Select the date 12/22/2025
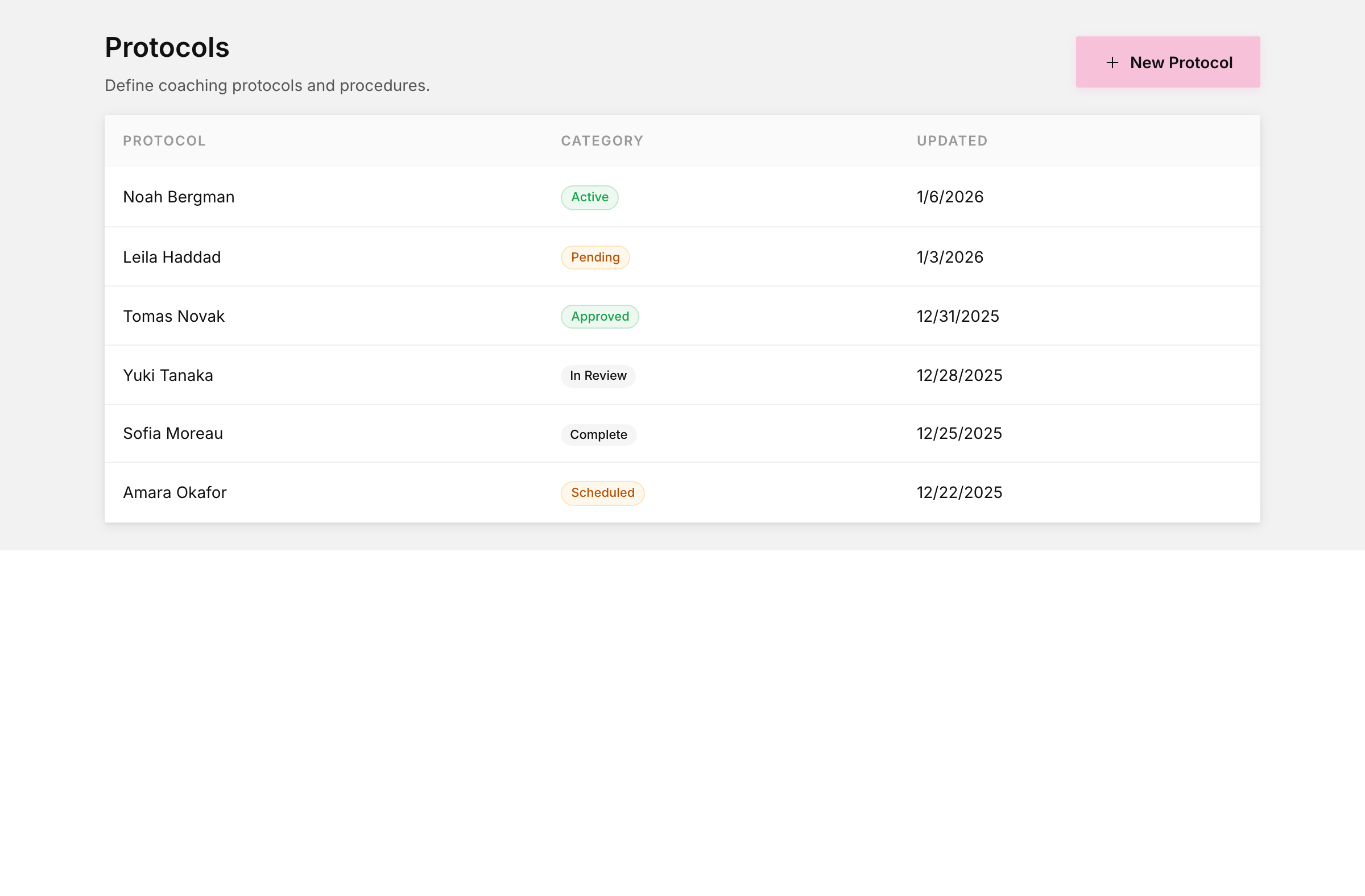This screenshot has width=1365, height=896. tap(959, 492)
